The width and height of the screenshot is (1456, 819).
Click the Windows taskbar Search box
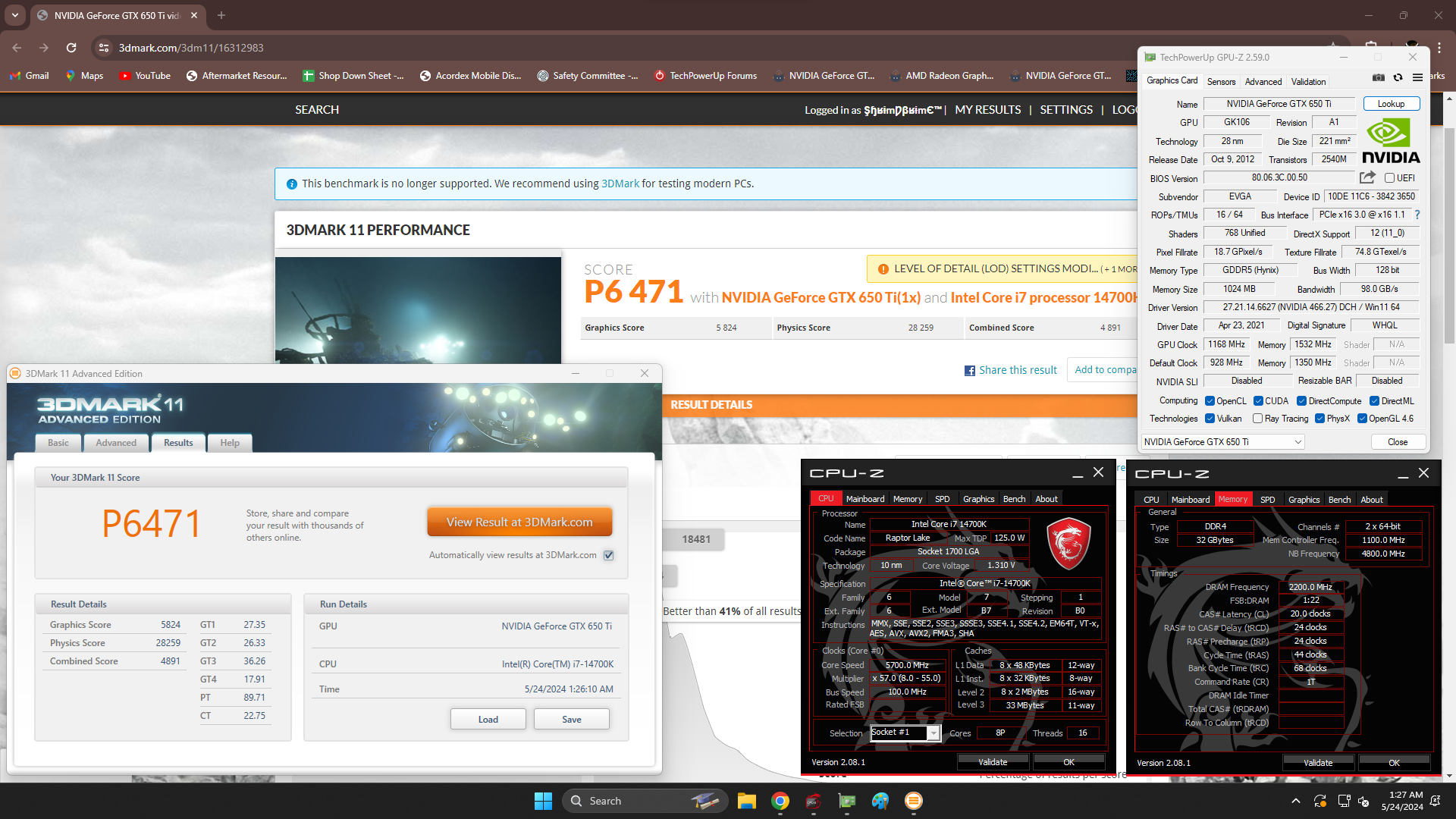pos(645,801)
